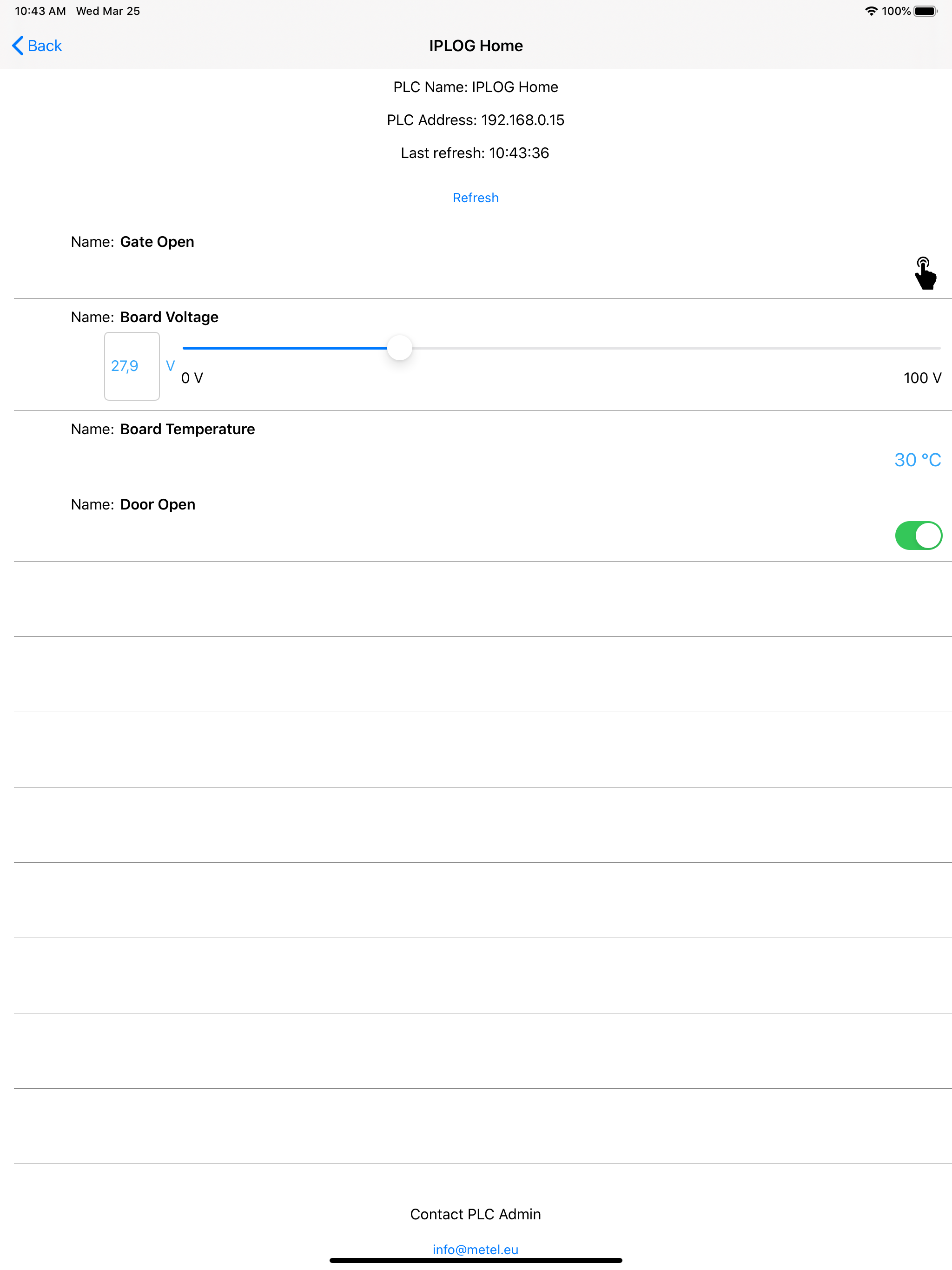Click the 10:43 AM status bar clock
Screen dimensions: 952x1270
(40, 11)
